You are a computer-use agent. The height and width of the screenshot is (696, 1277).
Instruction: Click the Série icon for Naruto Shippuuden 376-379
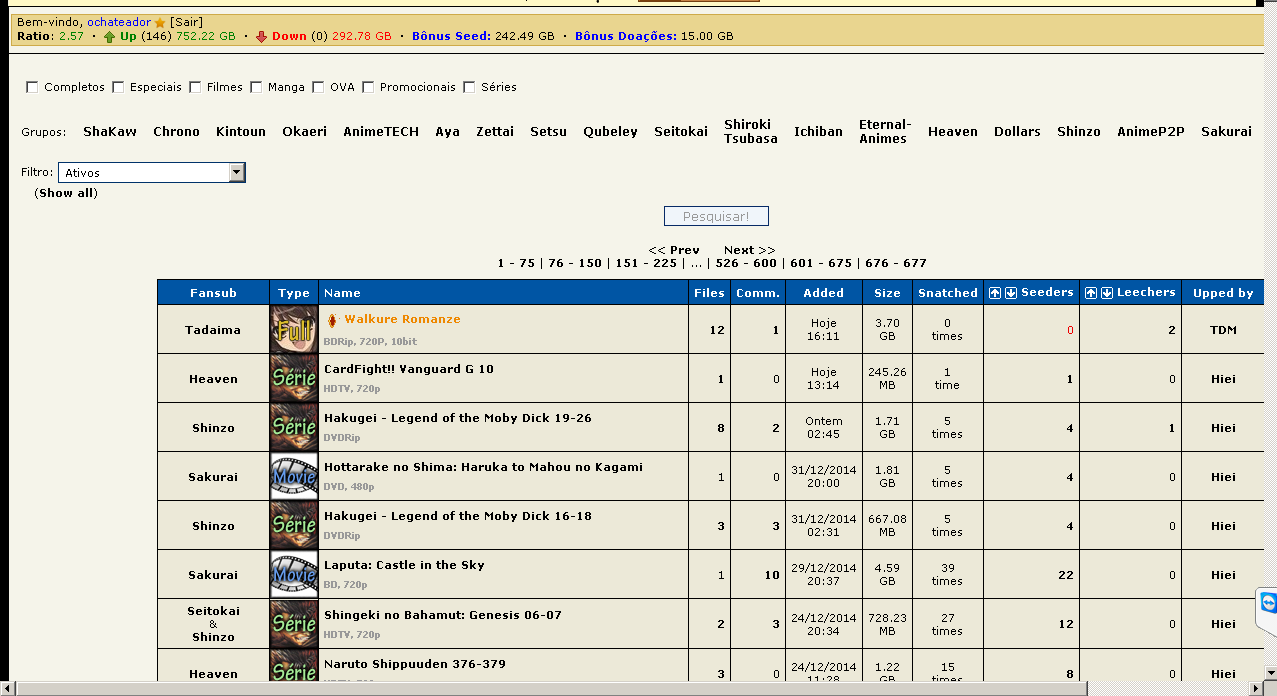point(294,666)
